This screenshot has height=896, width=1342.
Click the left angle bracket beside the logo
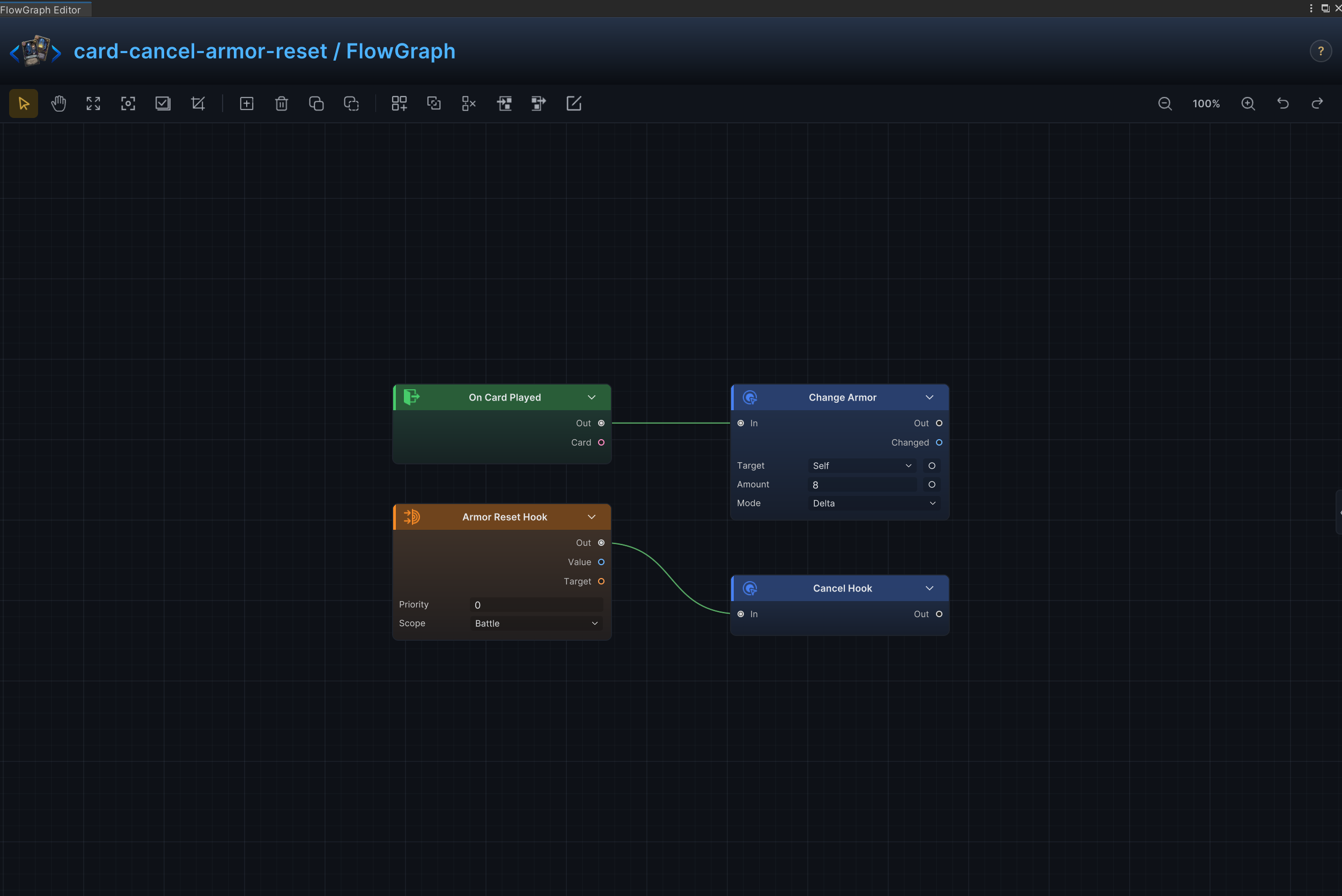click(15, 53)
